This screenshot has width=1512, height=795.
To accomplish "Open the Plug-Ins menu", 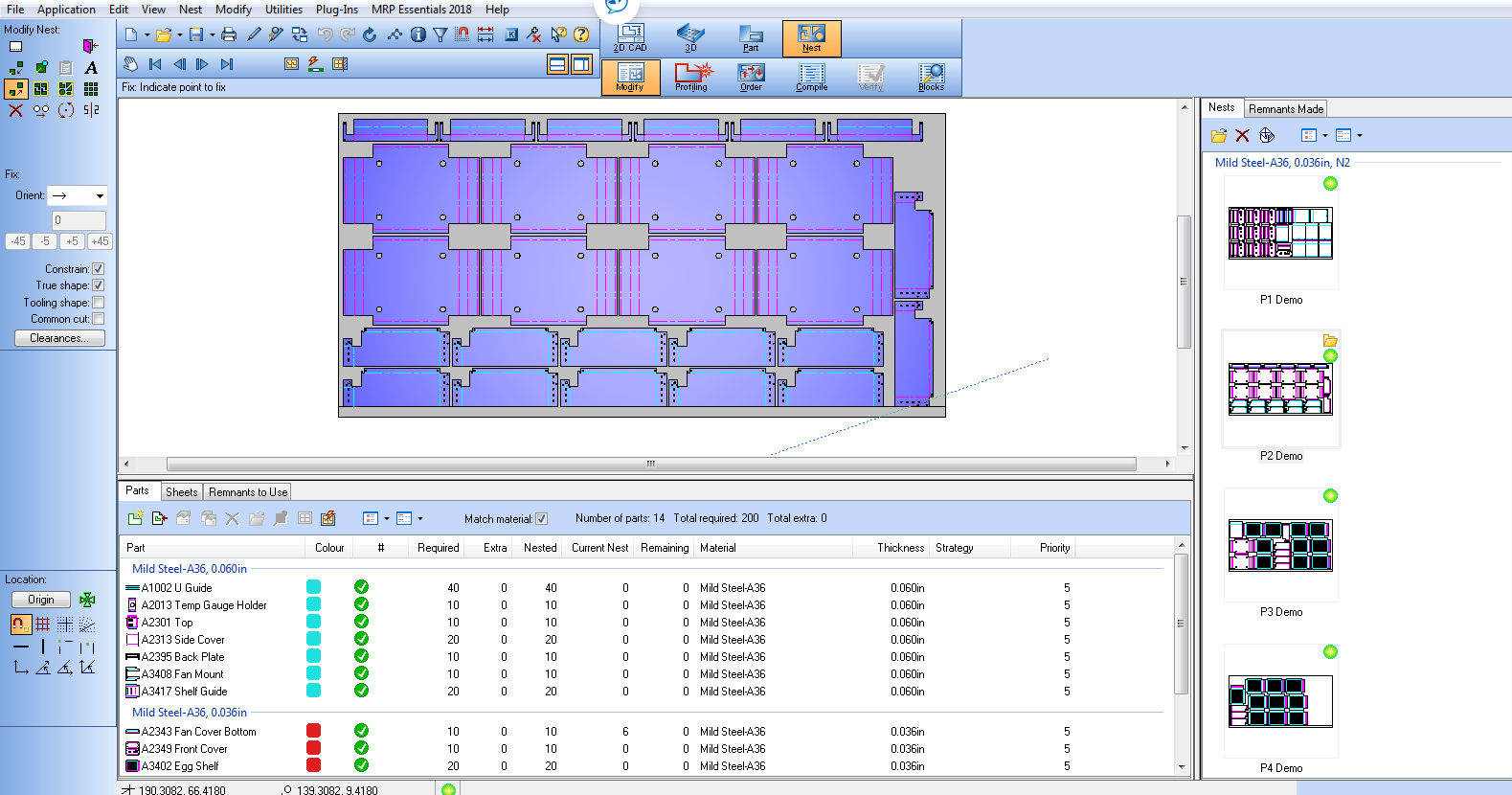I will click(336, 10).
